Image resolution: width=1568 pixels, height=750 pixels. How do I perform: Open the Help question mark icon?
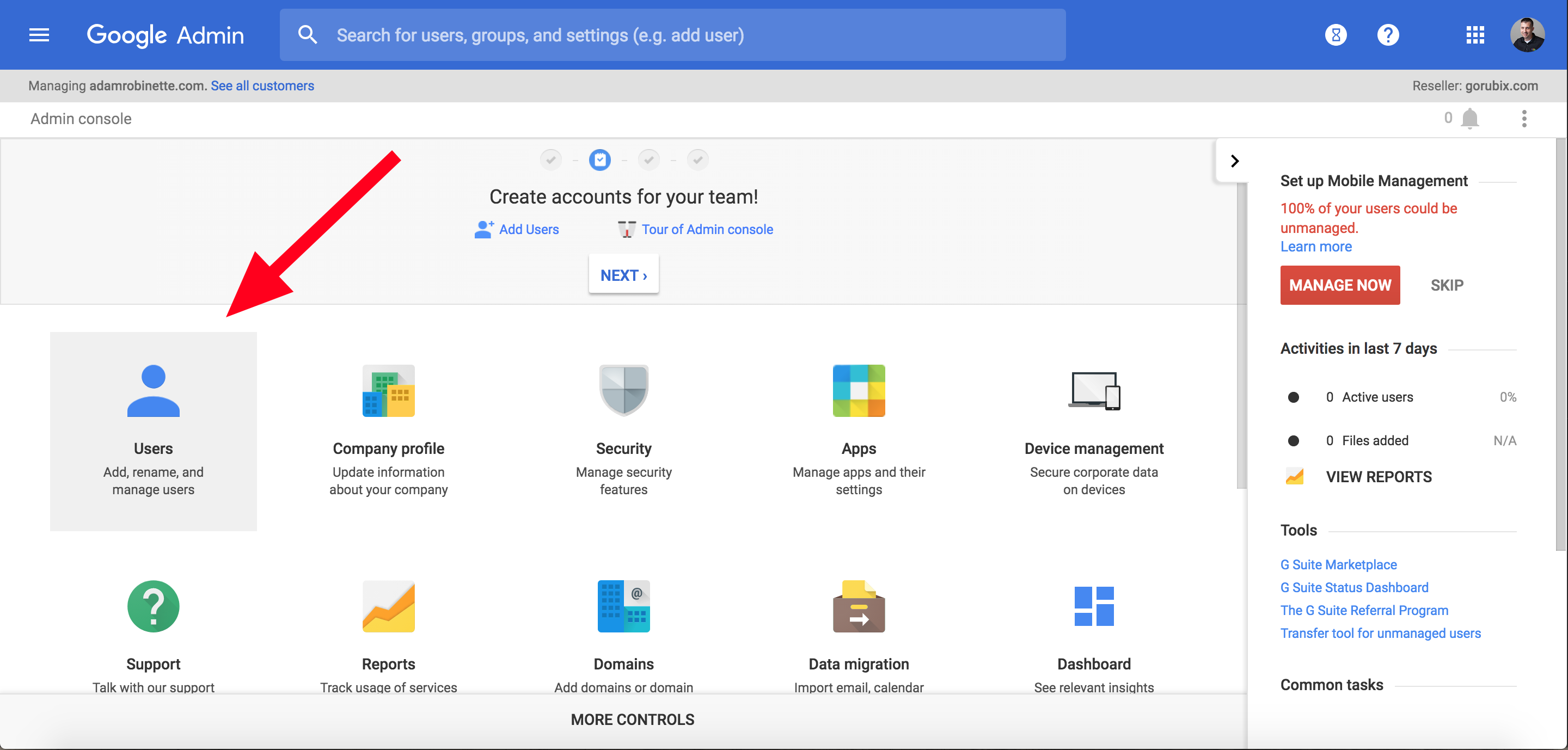pyautogui.click(x=1388, y=35)
